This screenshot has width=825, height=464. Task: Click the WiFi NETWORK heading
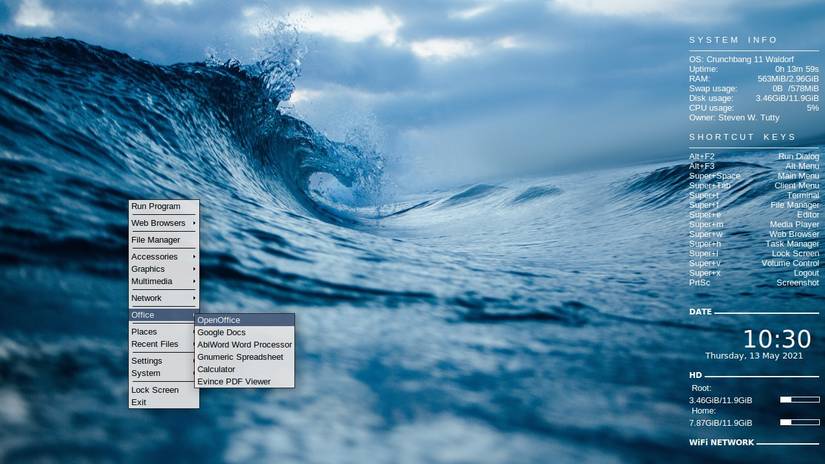pos(721,442)
